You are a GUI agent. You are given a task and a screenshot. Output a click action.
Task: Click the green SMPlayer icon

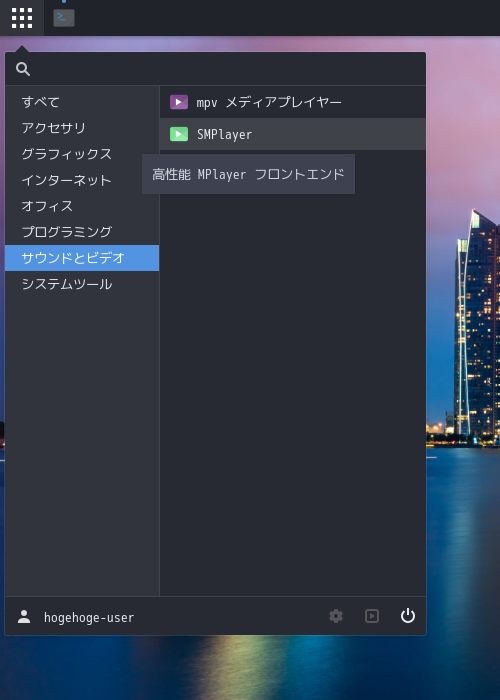[x=179, y=134]
